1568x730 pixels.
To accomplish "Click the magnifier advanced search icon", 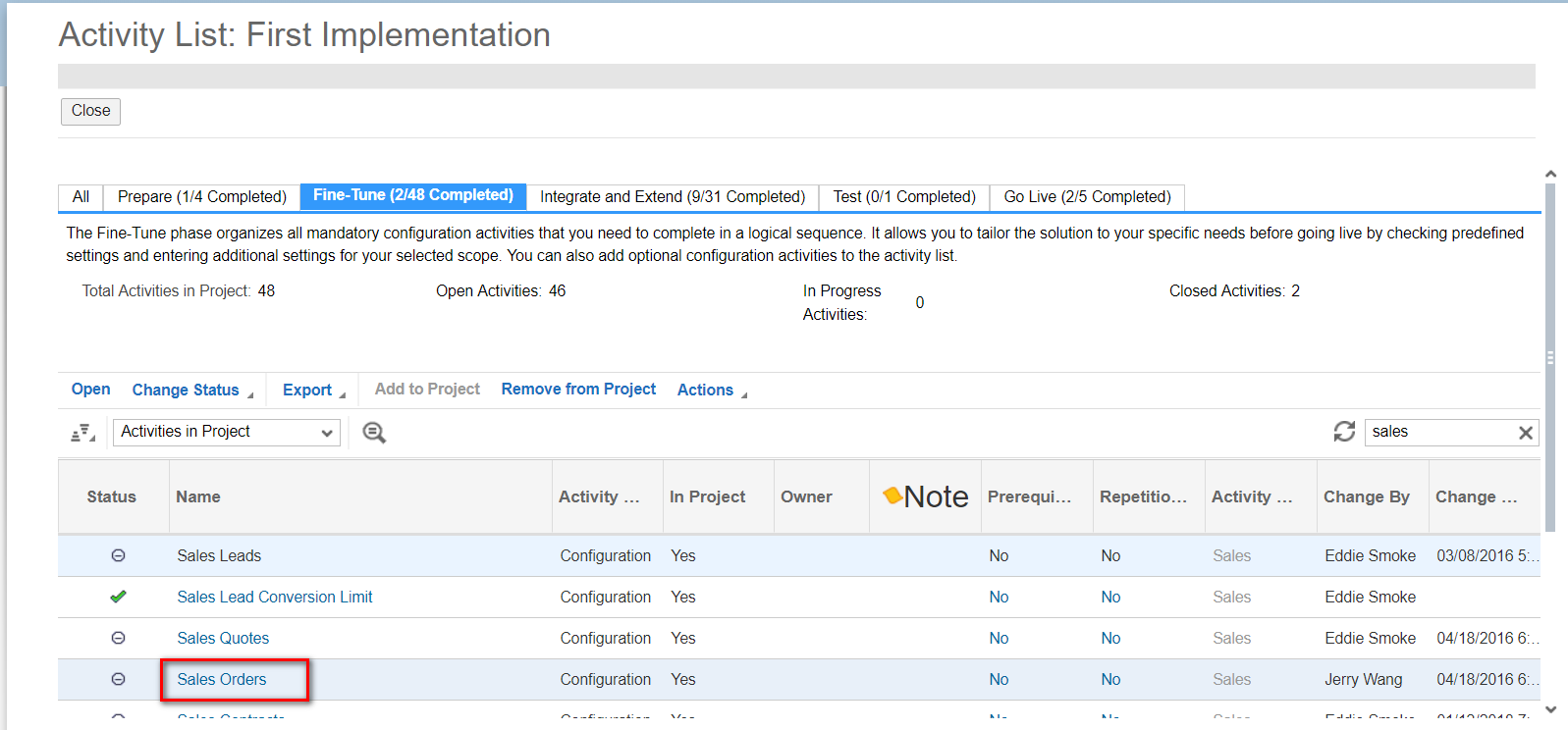I will point(374,433).
